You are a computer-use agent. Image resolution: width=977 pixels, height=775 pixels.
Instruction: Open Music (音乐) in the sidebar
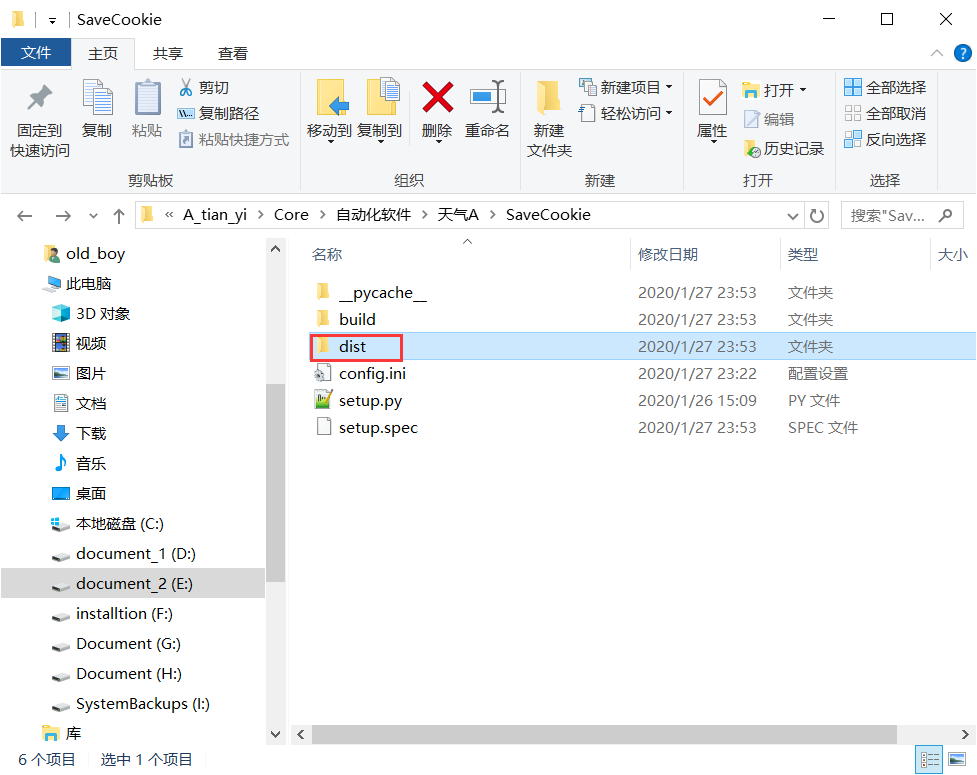[79, 464]
